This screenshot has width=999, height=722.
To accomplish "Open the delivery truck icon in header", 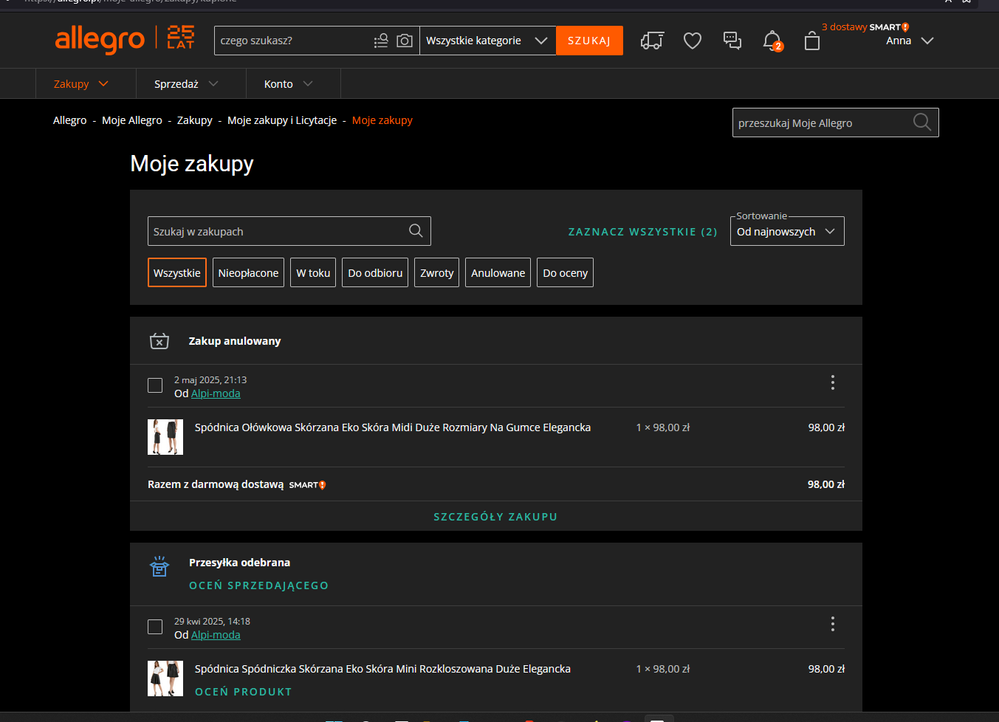I will 652,41.
